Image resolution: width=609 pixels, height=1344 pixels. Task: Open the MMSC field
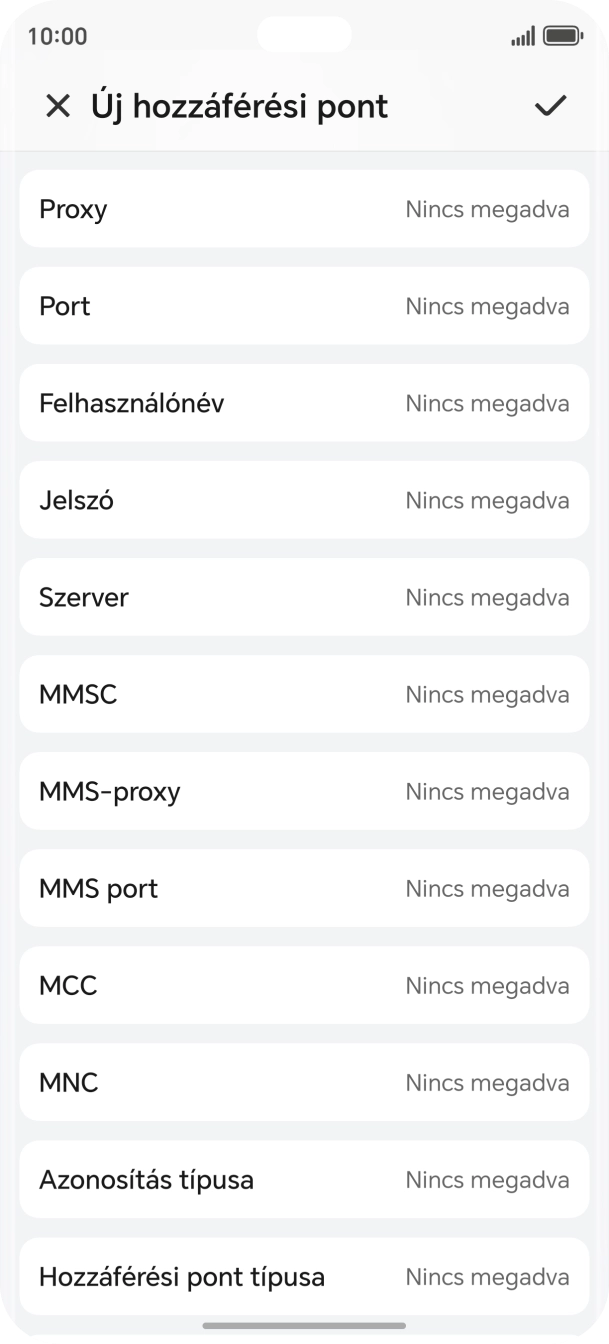click(x=304, y=694)
